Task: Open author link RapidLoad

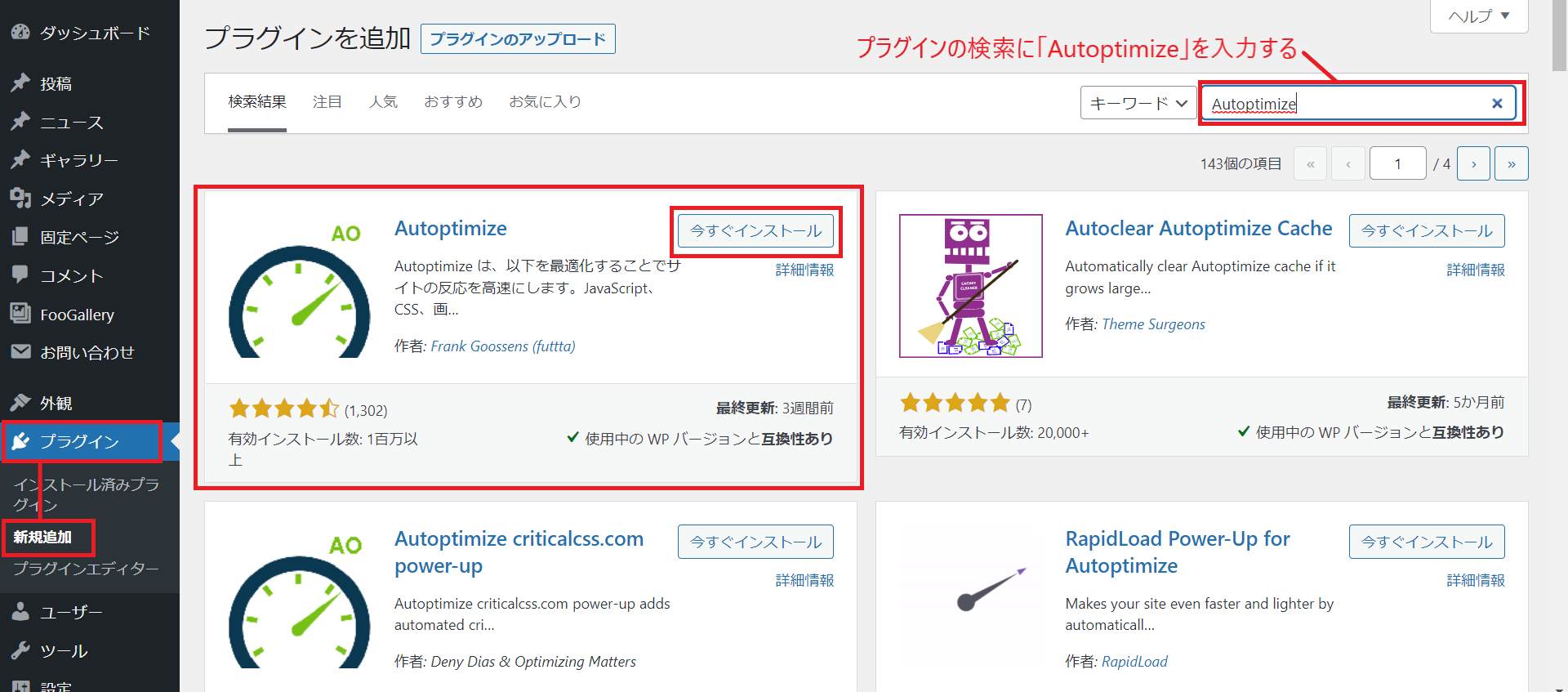Action: pyautogui.click(x=1134, y=662)
